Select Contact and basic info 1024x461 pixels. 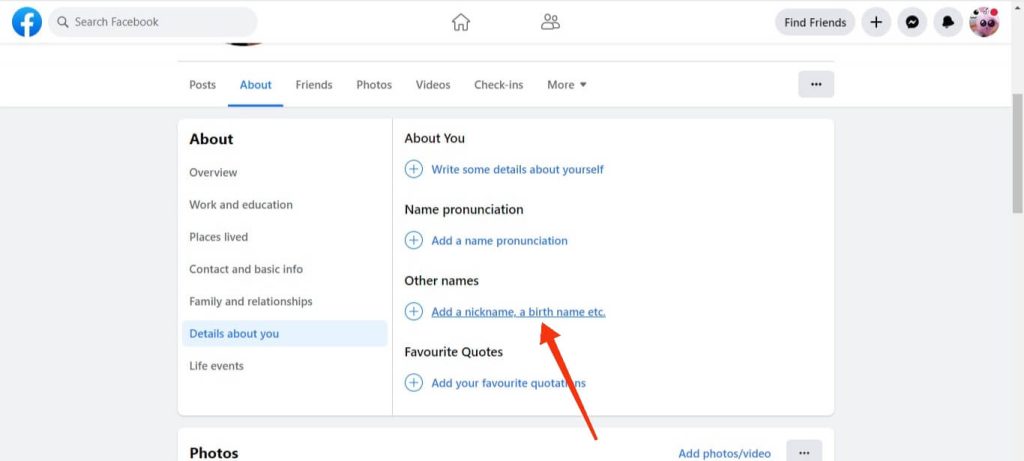click(246, 269)
